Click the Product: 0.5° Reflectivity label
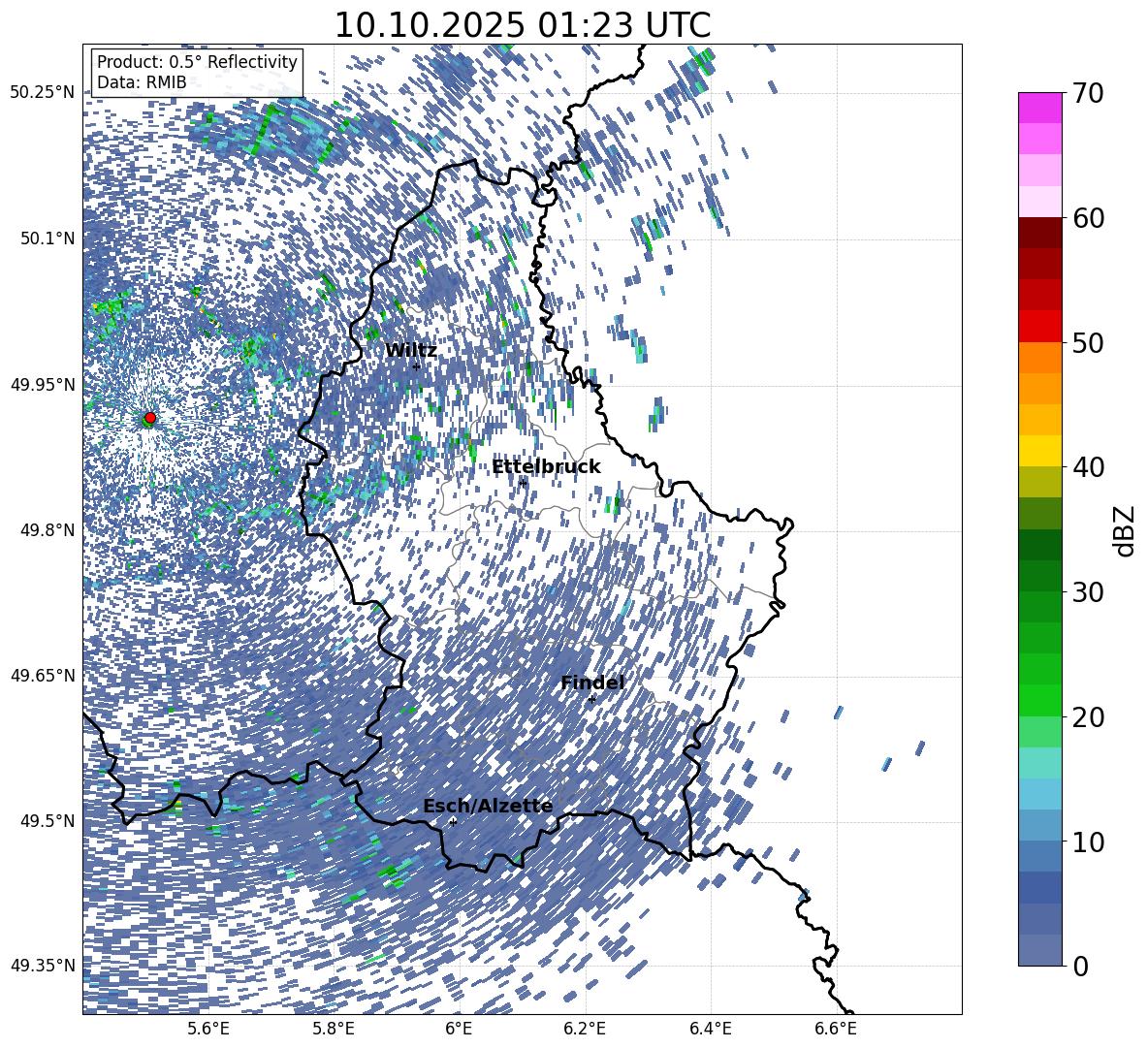Image resolution: width=1148 pixels, height=1048 pixels. tap(197, 62)
